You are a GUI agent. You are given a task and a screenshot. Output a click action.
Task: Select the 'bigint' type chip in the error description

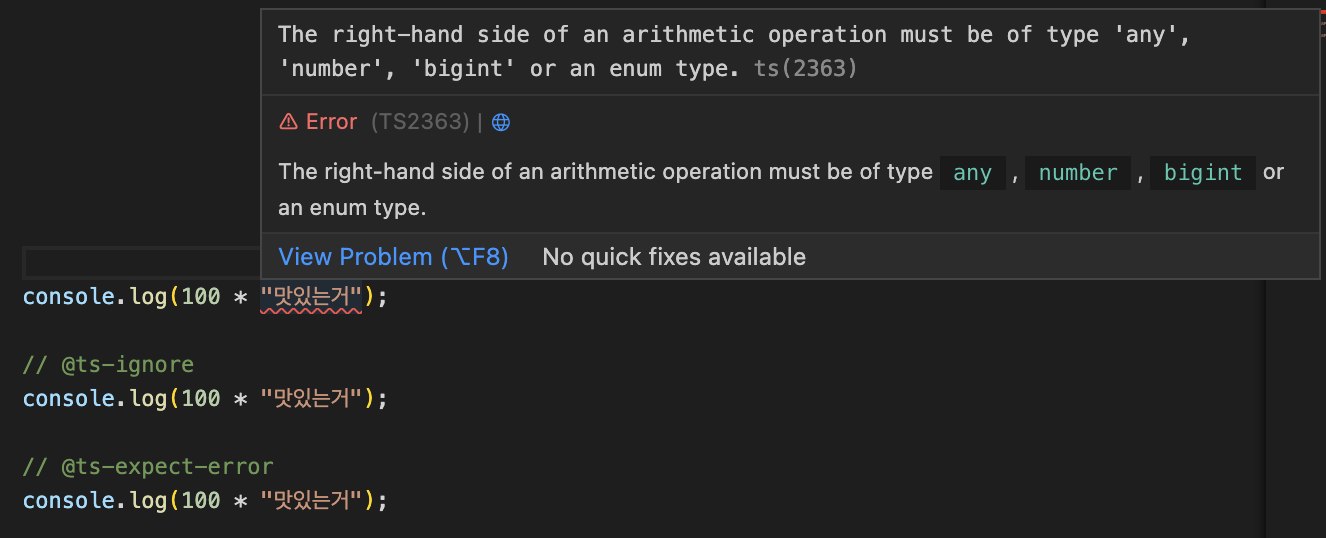point(1203,173)
